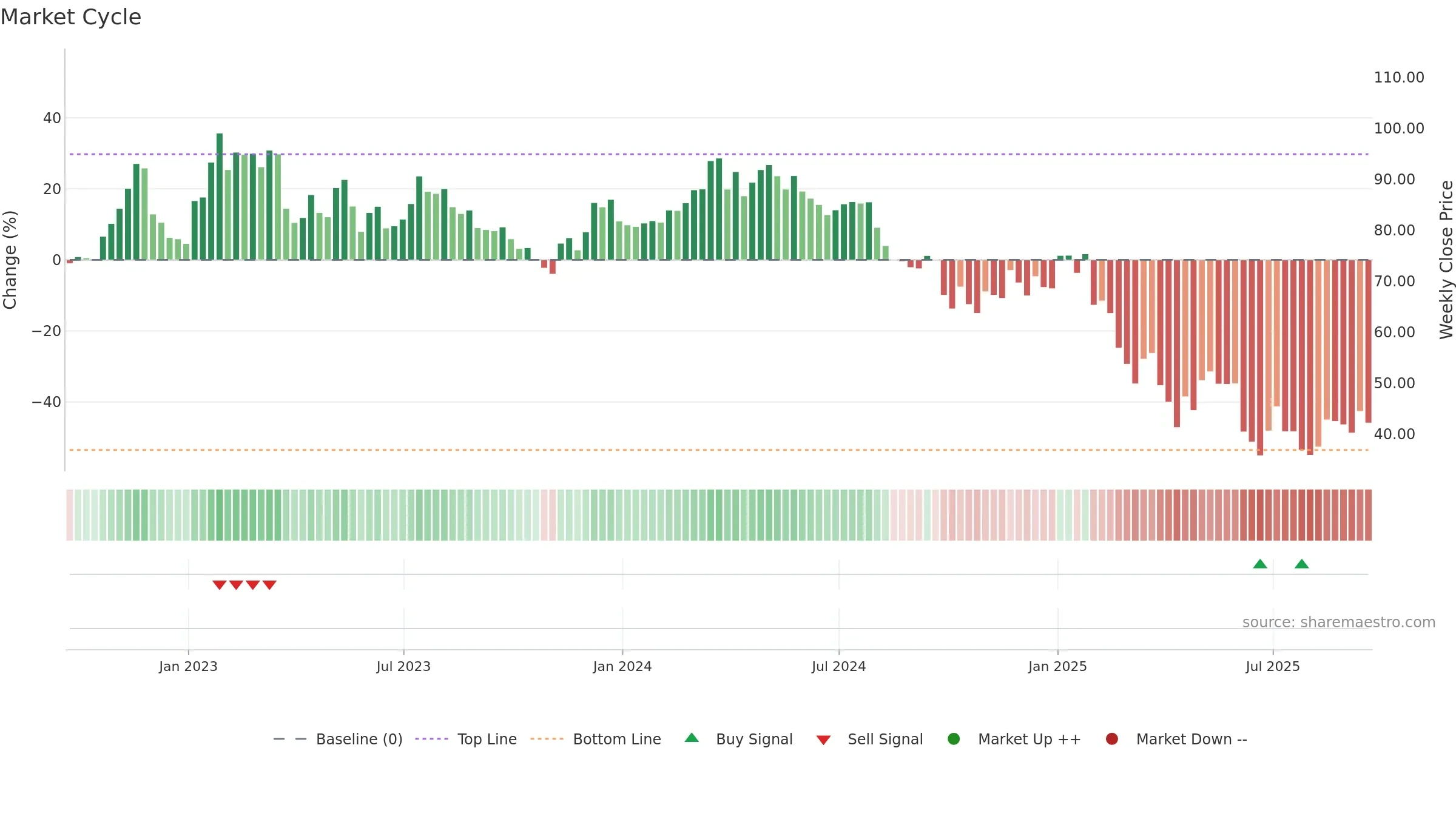The height and width of the screenshot is (819, 1456).
Task: Click the tallest green bar above the top line
Action: pos(220,197)
